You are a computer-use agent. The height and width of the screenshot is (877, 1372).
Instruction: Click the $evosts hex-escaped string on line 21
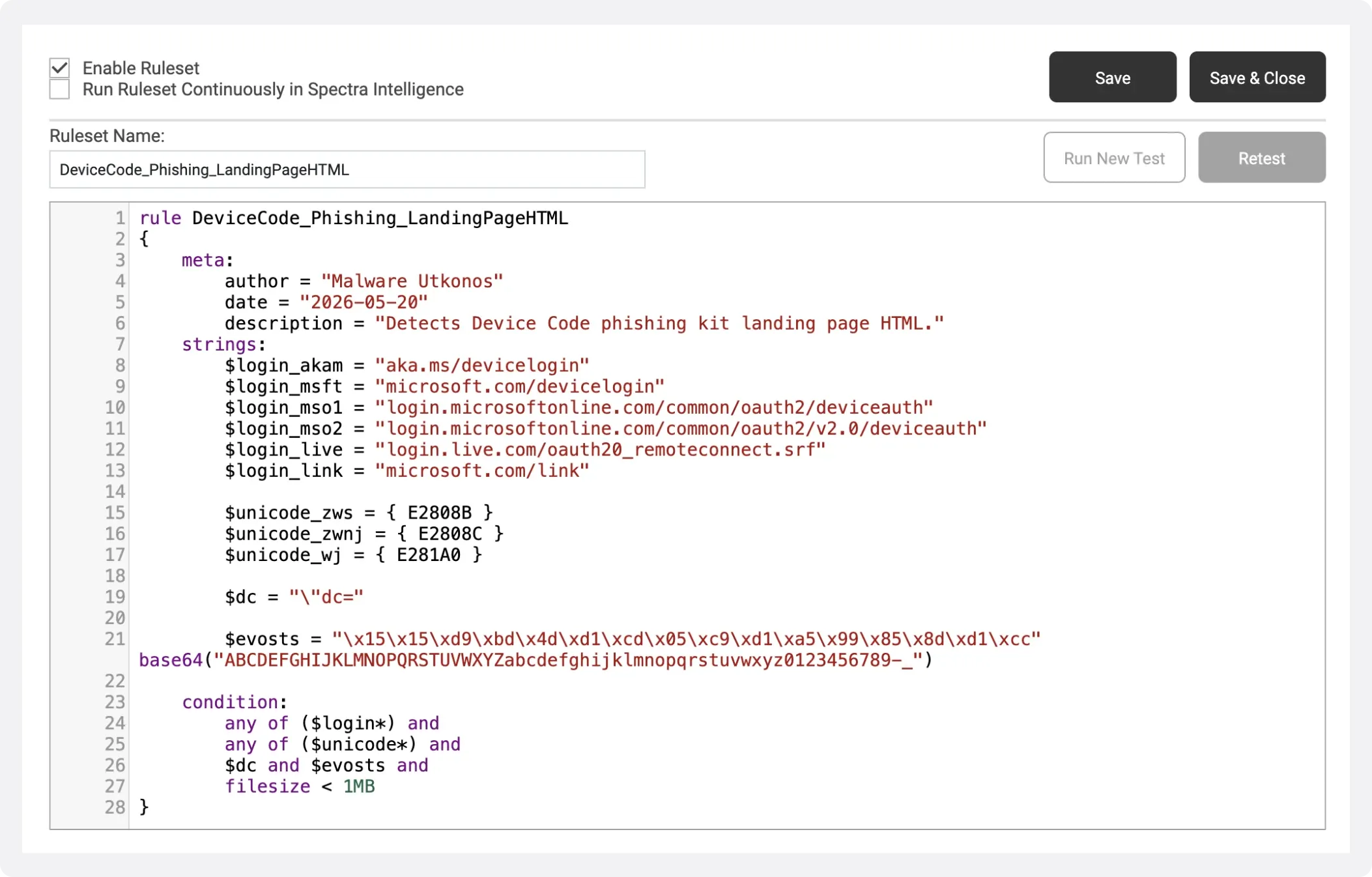[x=687, y=639]
